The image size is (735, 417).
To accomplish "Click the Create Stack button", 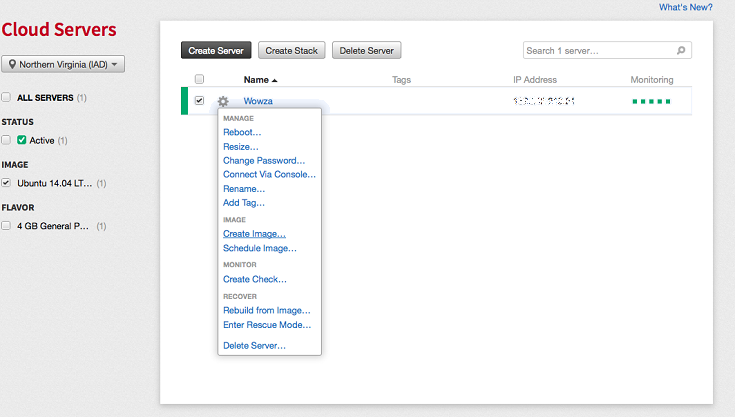I will click(x=292, y=50).
